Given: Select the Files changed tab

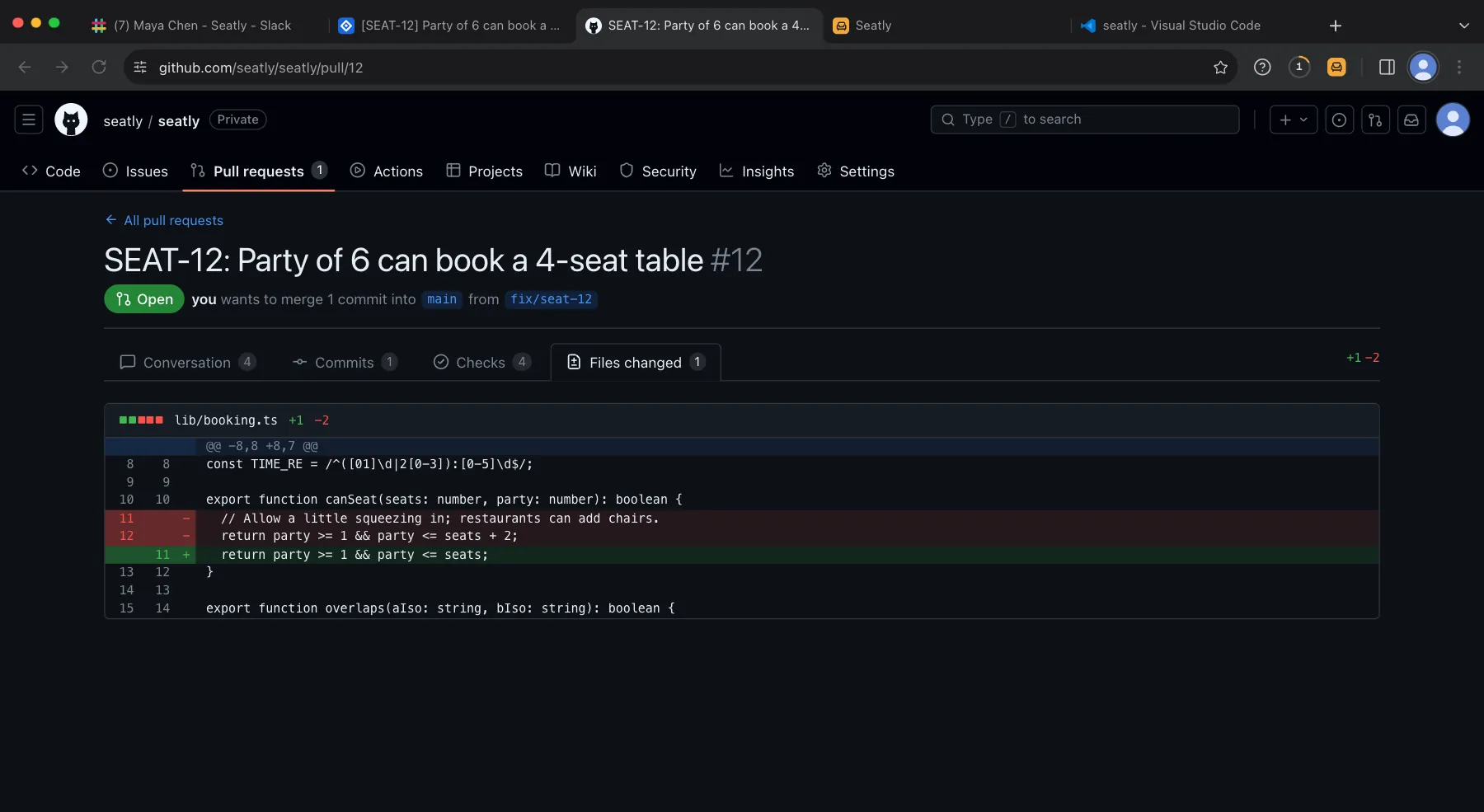Looking at the screenshot, I should tap(636, 362).
